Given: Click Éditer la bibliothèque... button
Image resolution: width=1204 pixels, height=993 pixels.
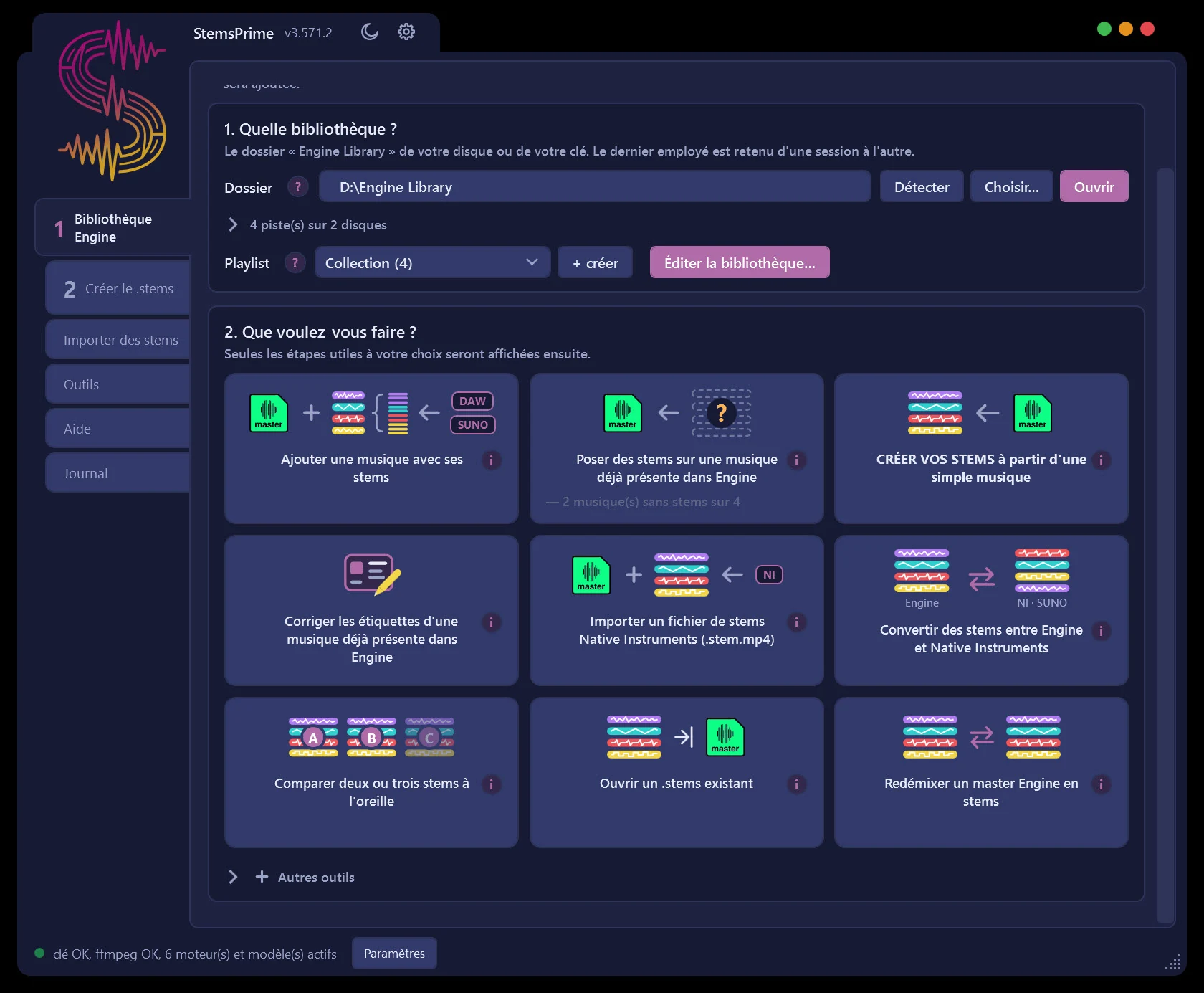Looking at the screenshot, I should click(x=740, y=262).
